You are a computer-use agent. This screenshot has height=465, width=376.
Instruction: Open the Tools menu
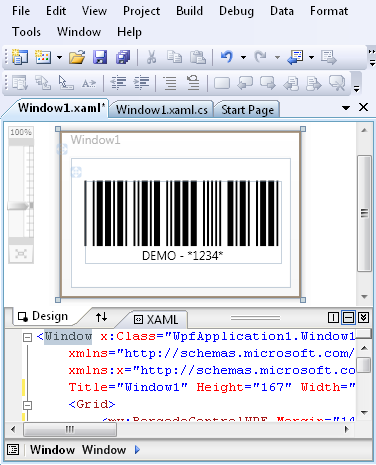pos(26,32)
